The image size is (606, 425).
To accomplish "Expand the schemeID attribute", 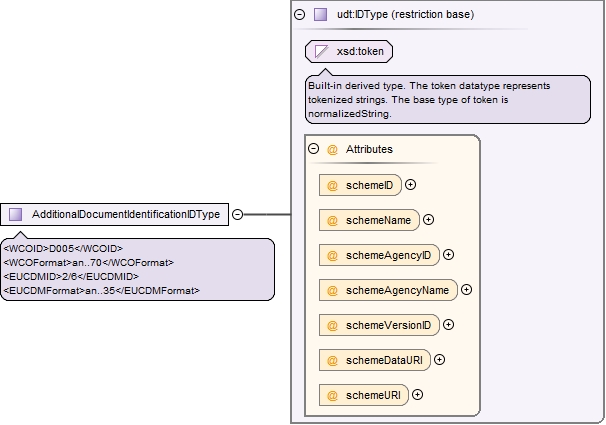I will (410, 185).
